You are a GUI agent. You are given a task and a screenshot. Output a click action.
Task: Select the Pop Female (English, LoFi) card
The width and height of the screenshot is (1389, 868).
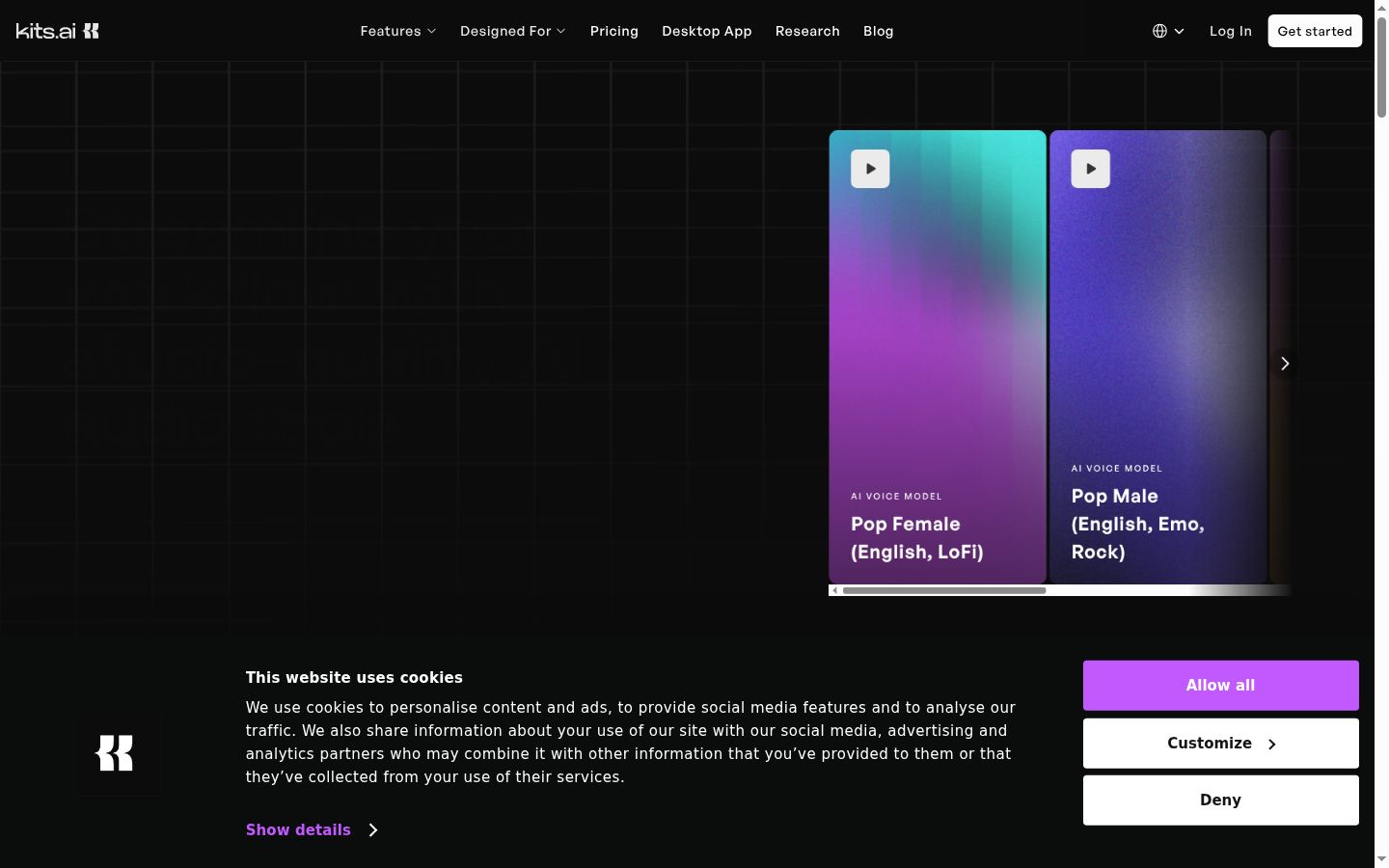coord(938,357)
